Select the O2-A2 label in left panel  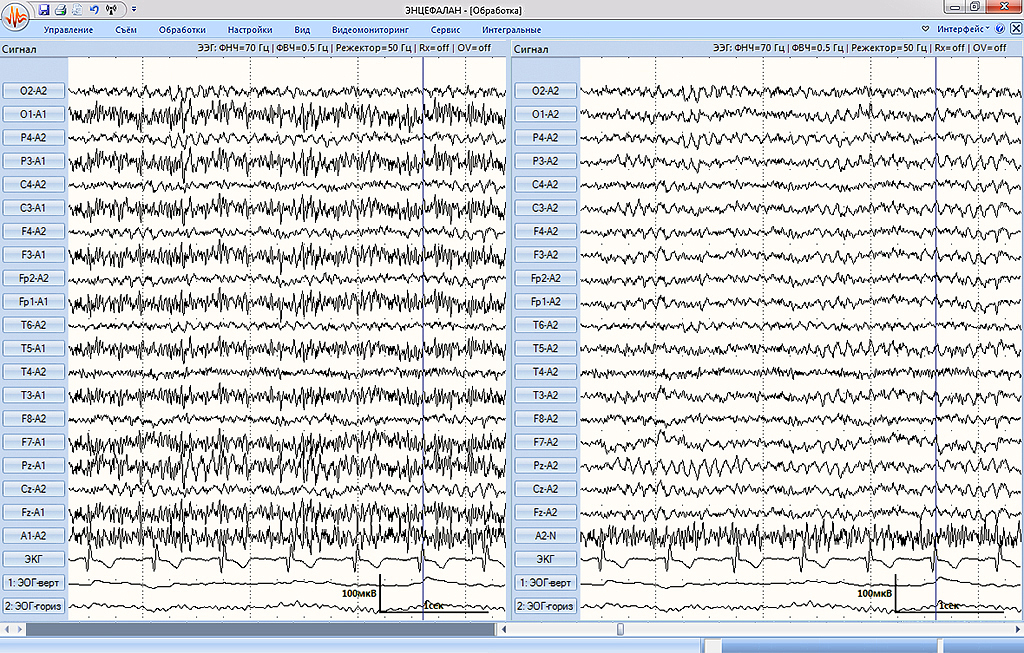point(34,91)
